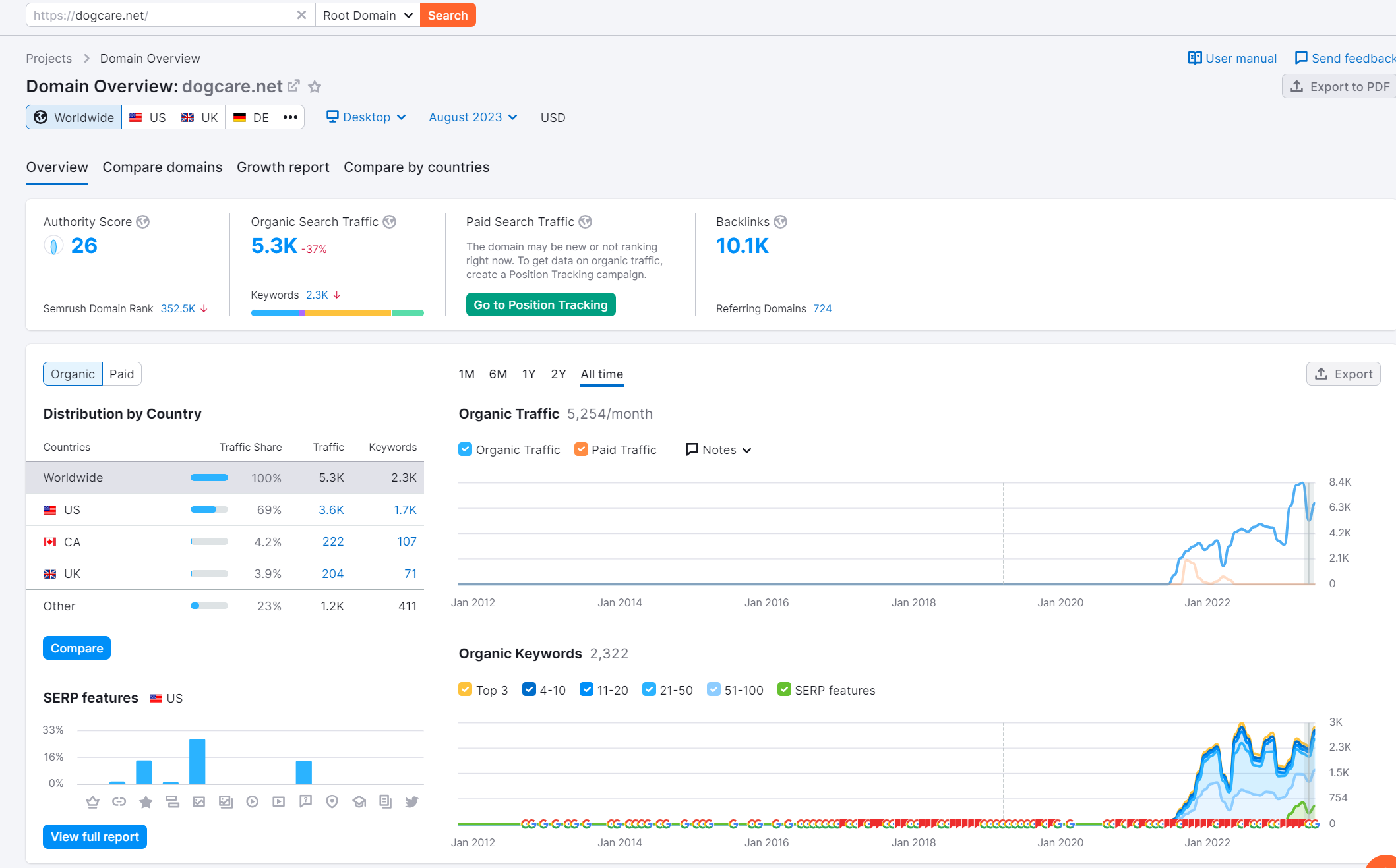The image size is (1396, 868).
Task: Click the People Also Ask SERP icon
Action: point(305,801)
